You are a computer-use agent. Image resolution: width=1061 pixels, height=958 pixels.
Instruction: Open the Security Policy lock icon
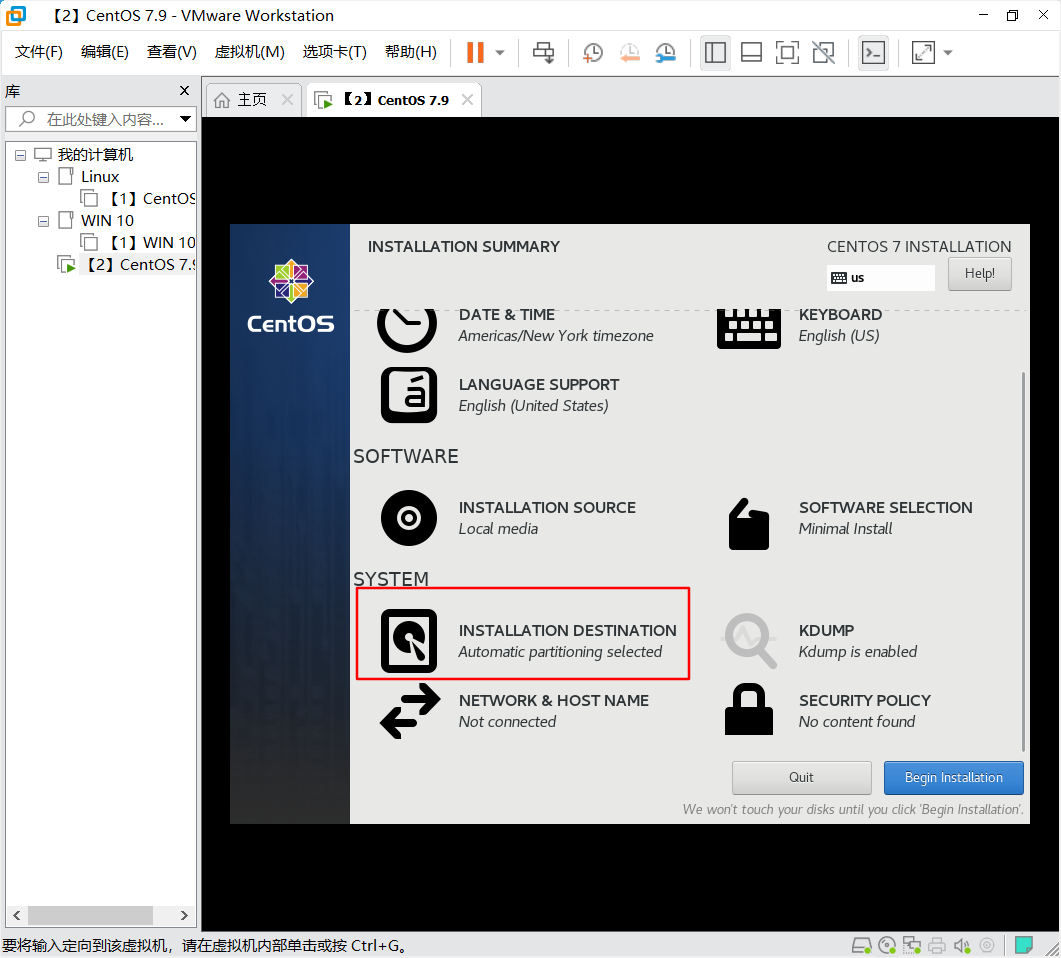coord(748,709)
